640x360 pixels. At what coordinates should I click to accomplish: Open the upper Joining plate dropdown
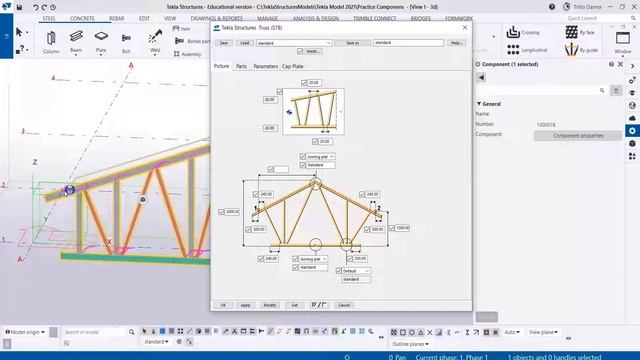pos(321,156)
